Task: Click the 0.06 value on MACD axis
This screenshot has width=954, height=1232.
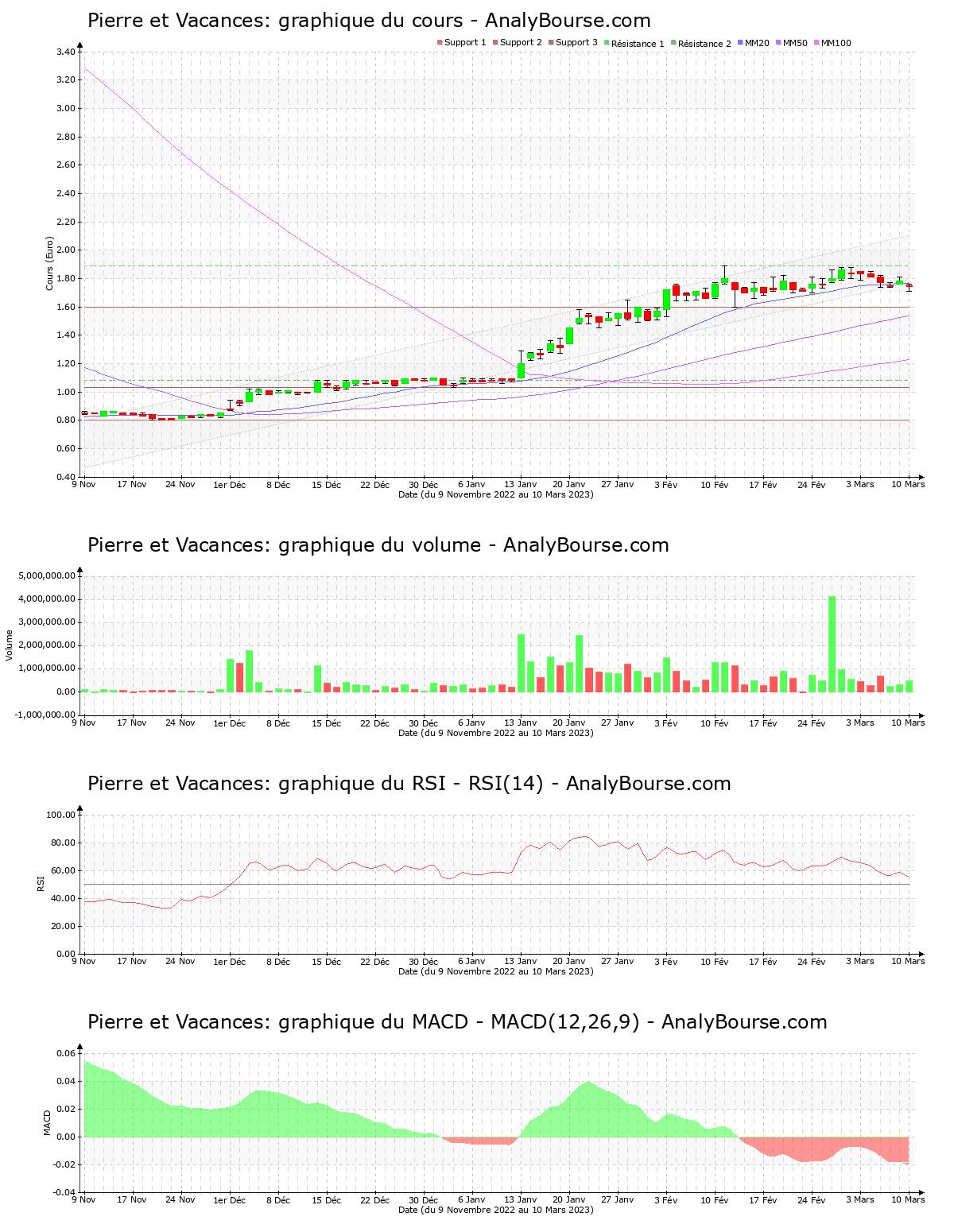Action: pyautogui.click(x=67, y=1053)
